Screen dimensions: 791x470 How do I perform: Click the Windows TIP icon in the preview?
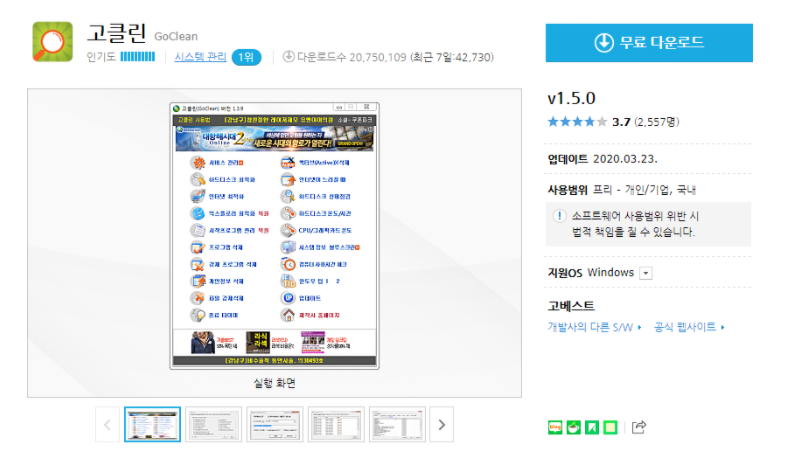(288, 281)
